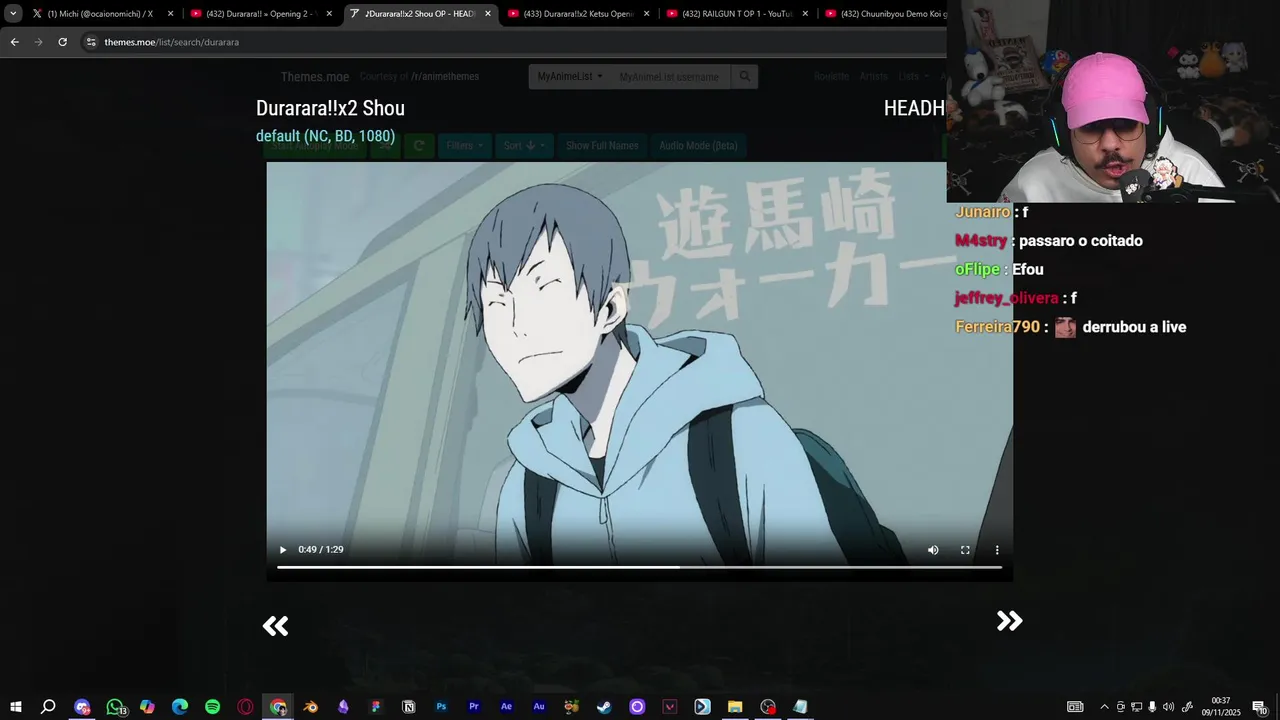Enter fullscreen via the video fullscreen icon
Viewport: 1280px width, 720px height.
(965, 550)
